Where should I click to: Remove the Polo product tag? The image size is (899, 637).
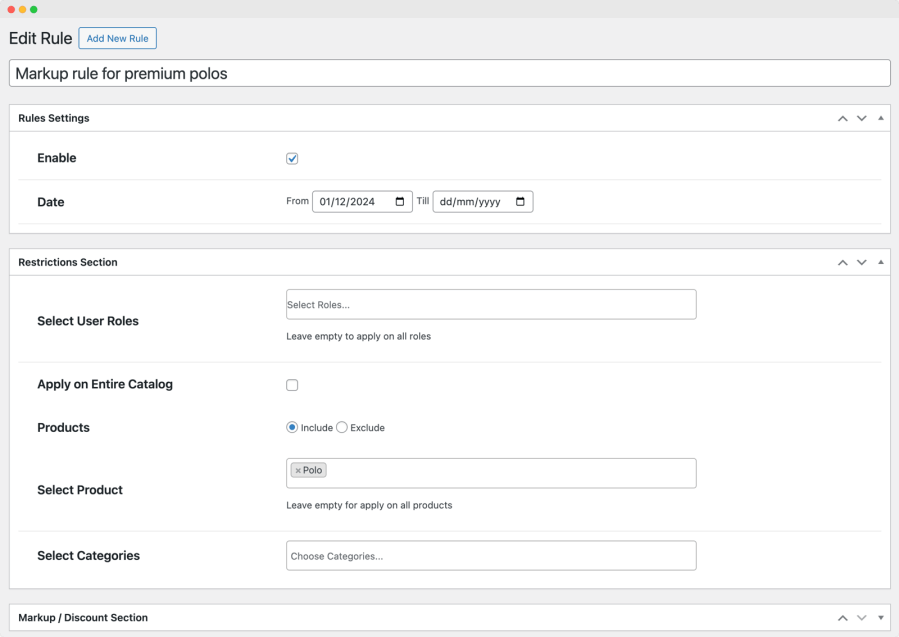(298, 470)
